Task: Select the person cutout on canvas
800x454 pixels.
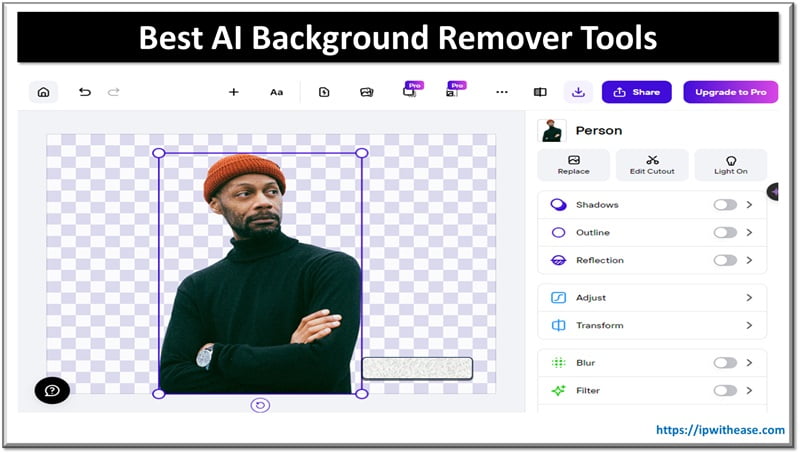Action: (260, 275)
